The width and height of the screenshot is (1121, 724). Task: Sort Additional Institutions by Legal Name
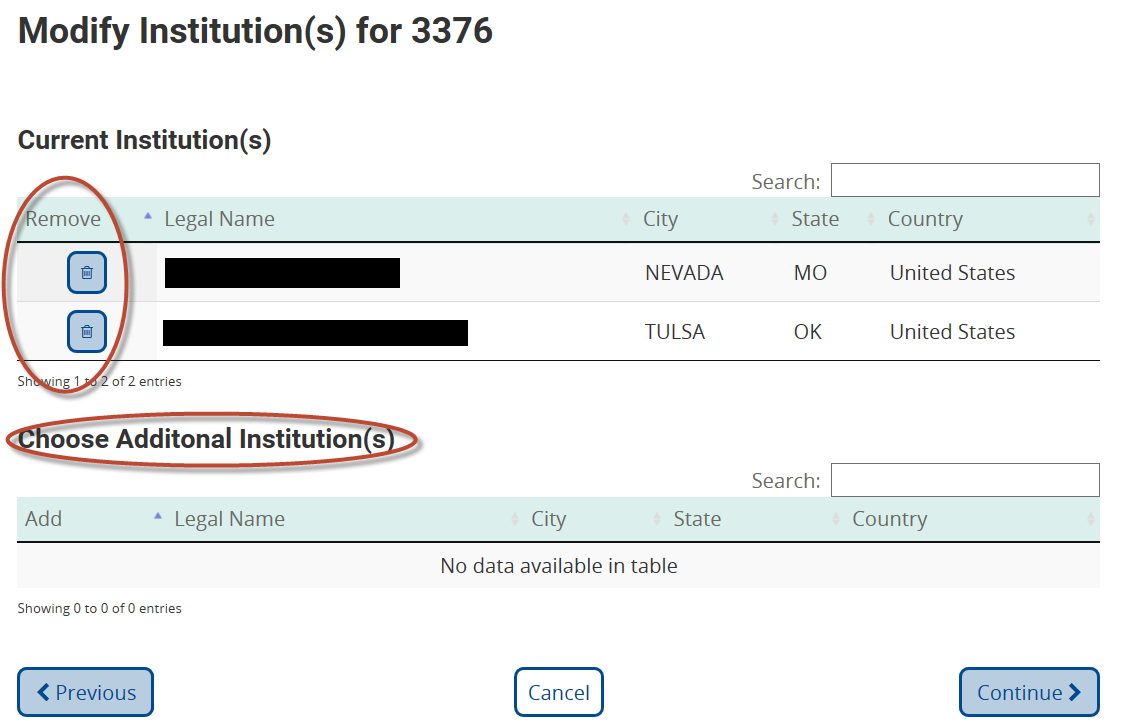click(229, 519)
